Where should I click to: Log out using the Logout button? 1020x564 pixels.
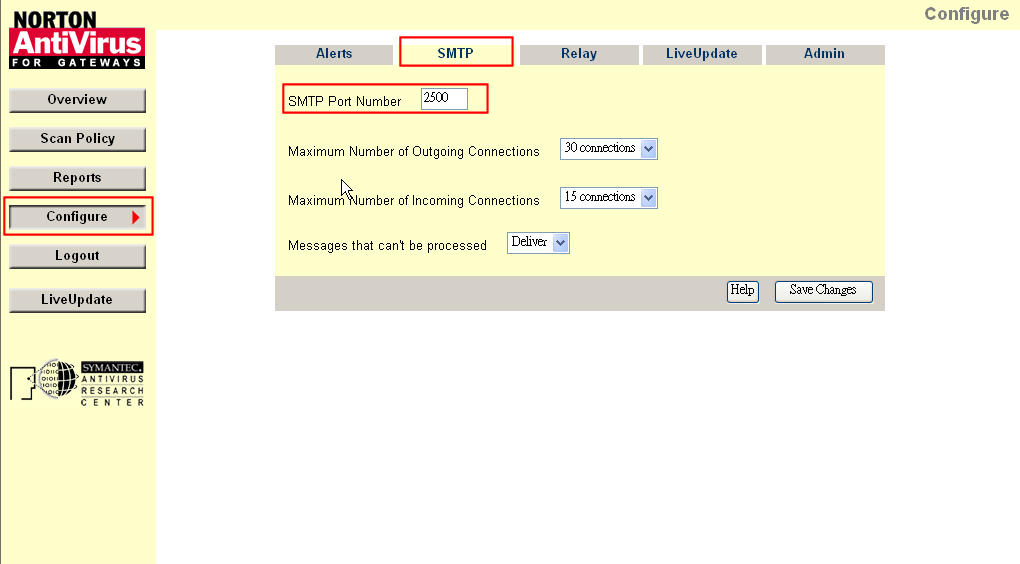tap(77, 256)
